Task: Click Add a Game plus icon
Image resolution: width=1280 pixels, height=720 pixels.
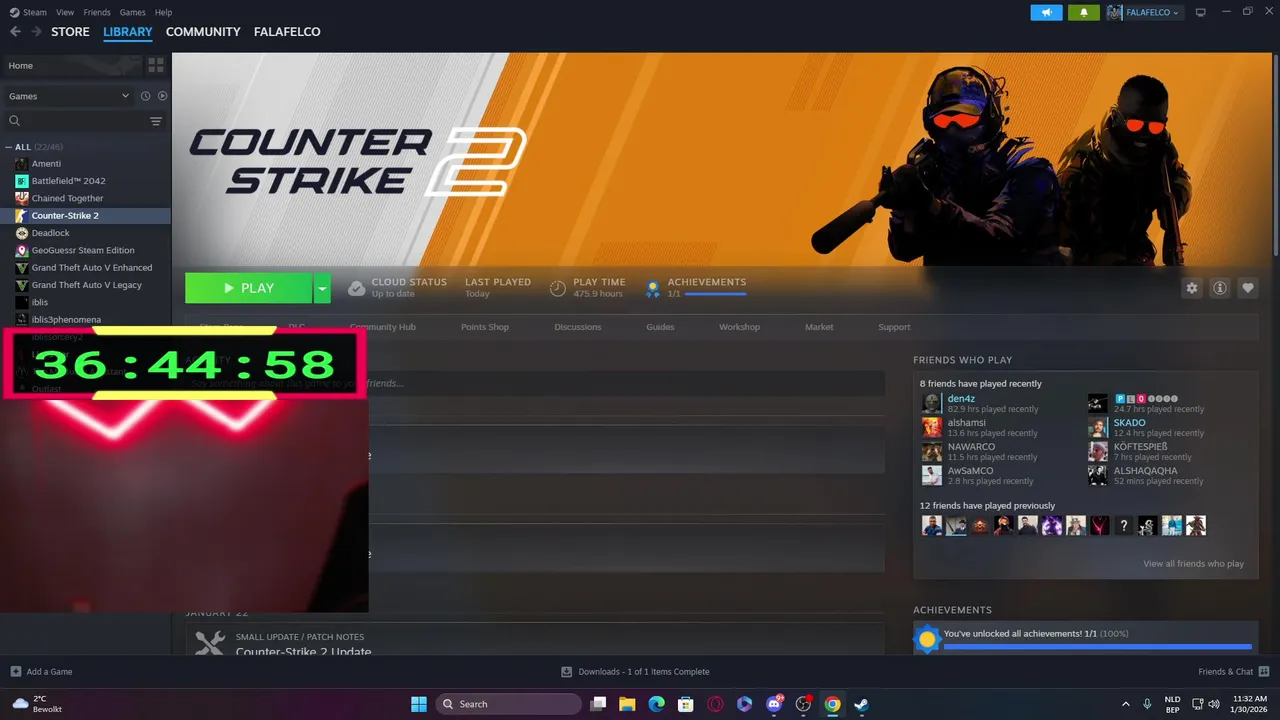Action: click(15, 671)
